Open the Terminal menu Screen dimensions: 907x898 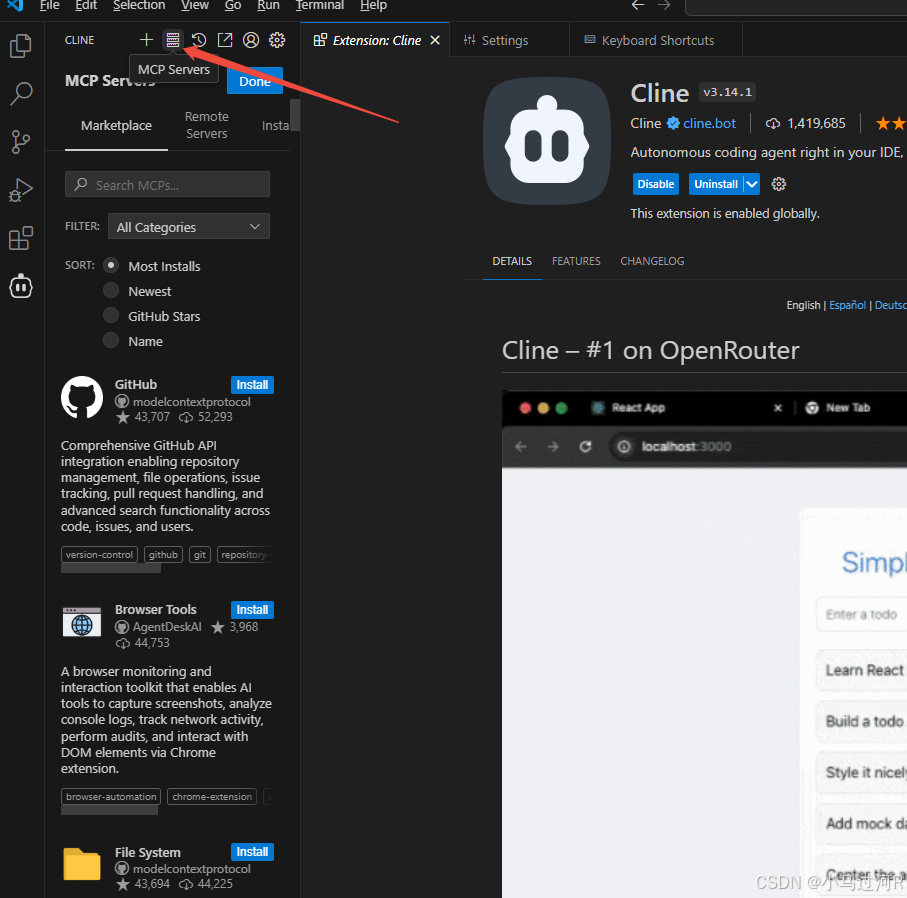(319, 6)
